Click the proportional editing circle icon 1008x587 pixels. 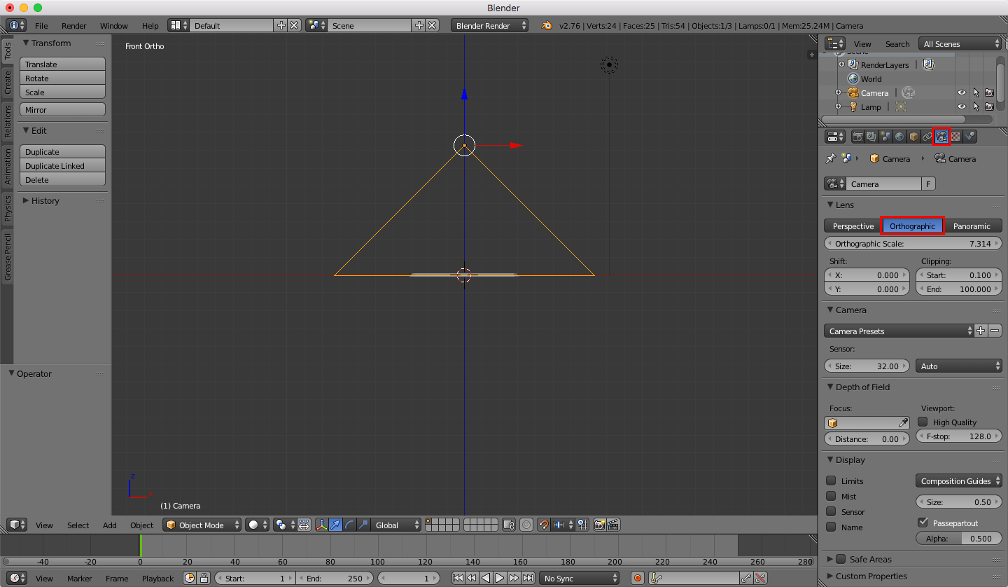(x=526, y=525)
